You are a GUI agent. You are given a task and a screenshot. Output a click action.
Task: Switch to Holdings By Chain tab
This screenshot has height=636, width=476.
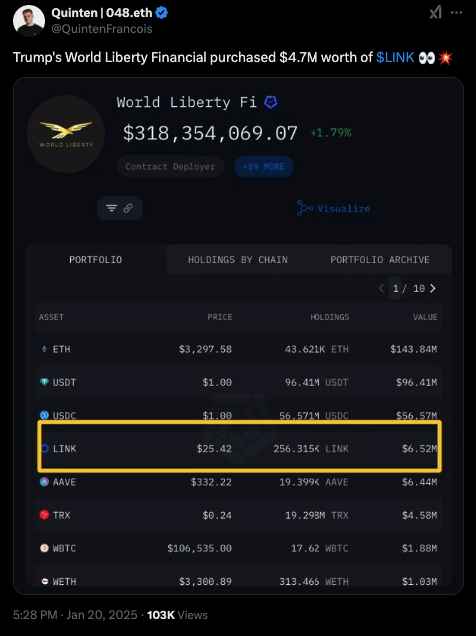[238, 260]
